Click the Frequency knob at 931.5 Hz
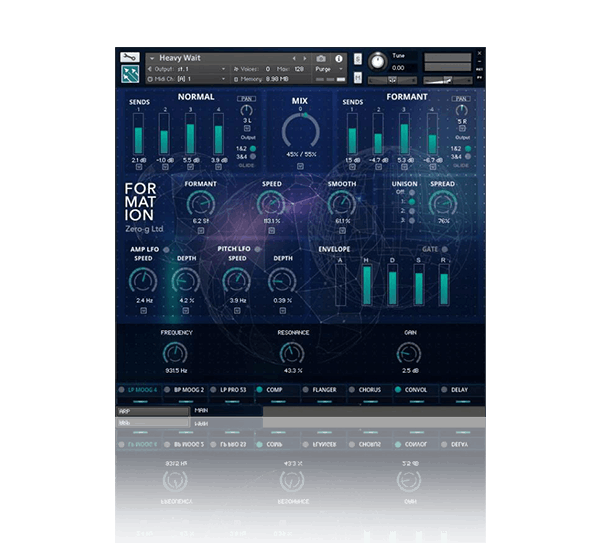This screenshot has width=600, height=543. pos(175,353)
